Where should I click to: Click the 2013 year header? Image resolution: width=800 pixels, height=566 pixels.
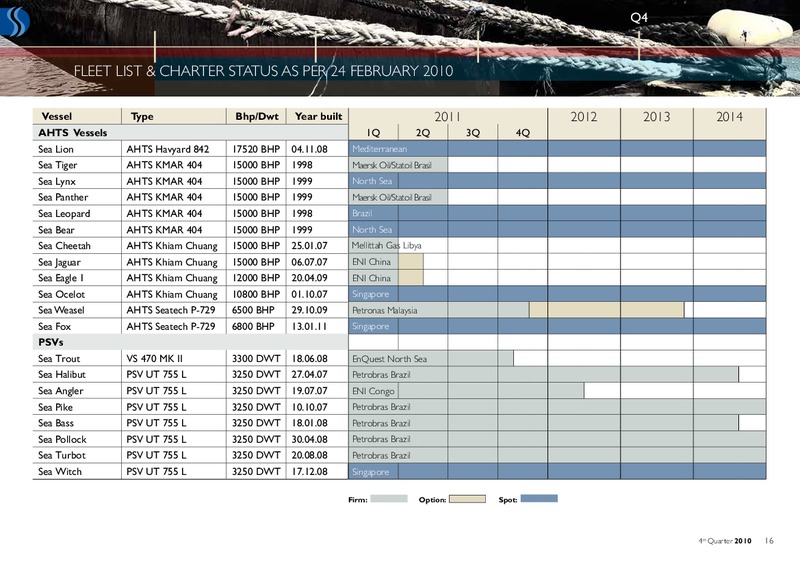[657, 117]
